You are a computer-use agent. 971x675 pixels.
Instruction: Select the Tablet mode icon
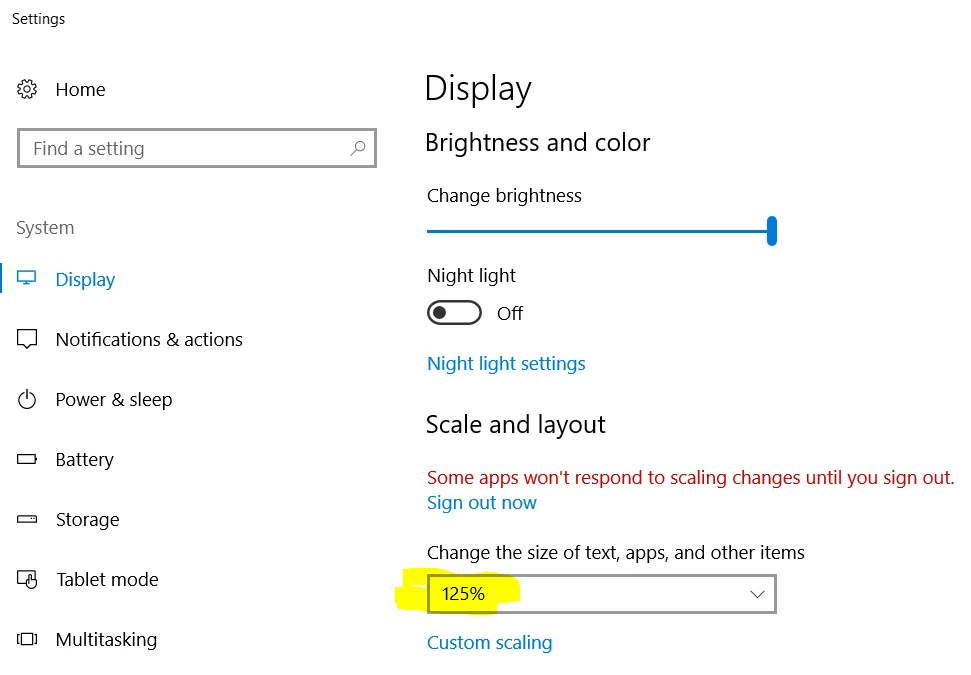(27, 579)
